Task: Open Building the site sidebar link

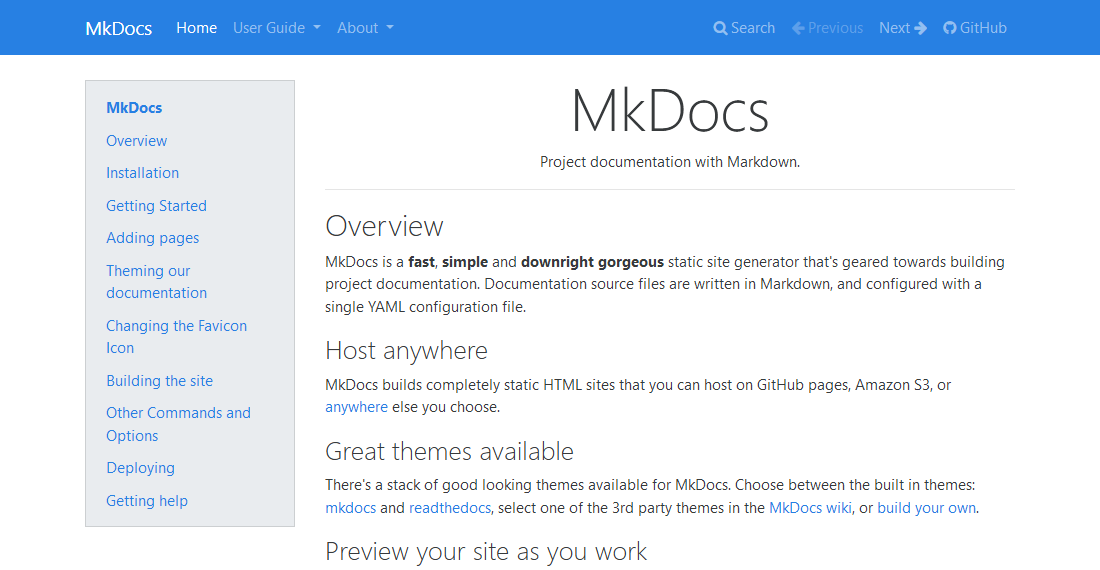Action: click(159, 381)
